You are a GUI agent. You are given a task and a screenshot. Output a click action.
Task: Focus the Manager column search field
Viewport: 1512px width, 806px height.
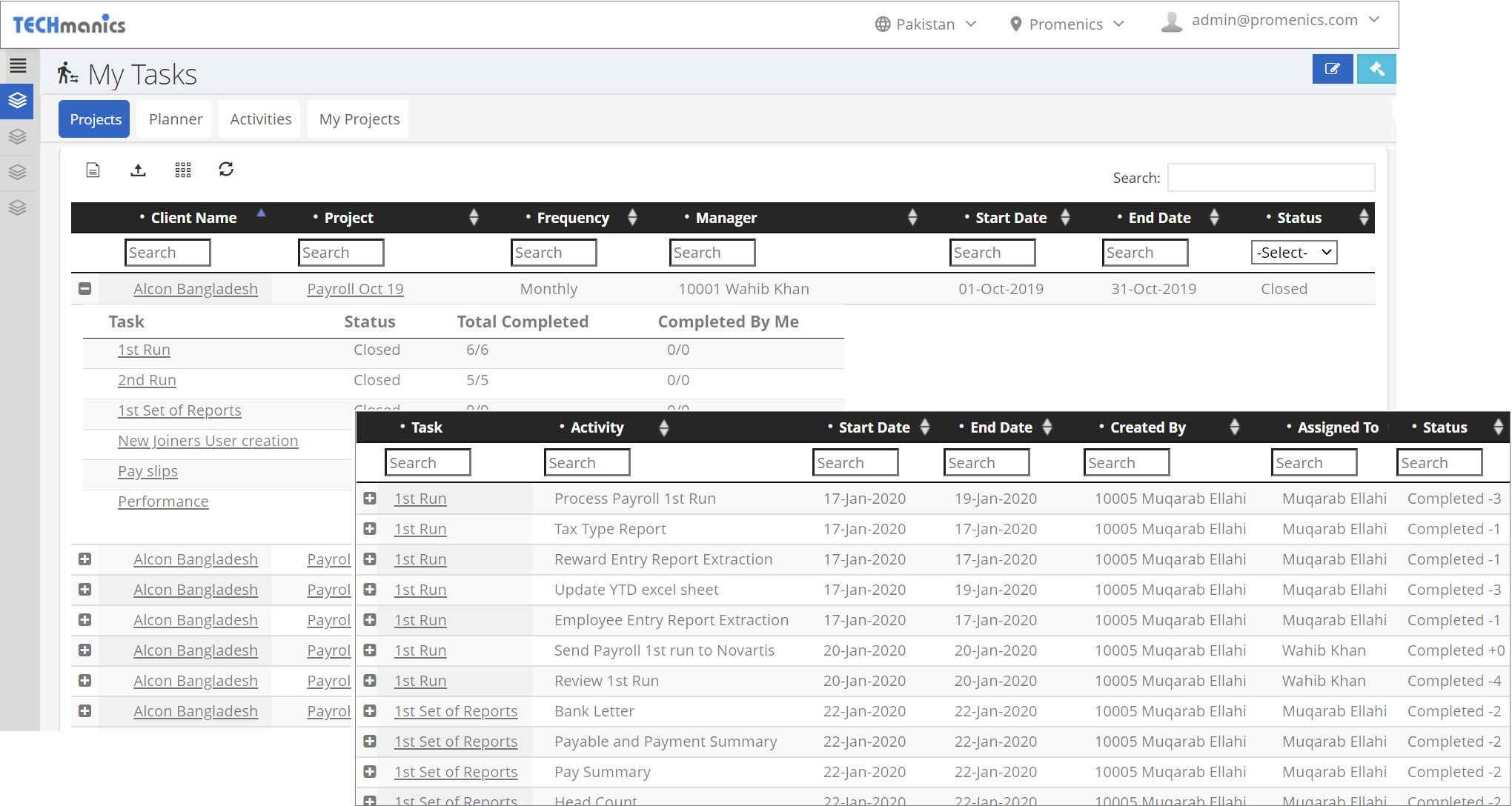712,253
